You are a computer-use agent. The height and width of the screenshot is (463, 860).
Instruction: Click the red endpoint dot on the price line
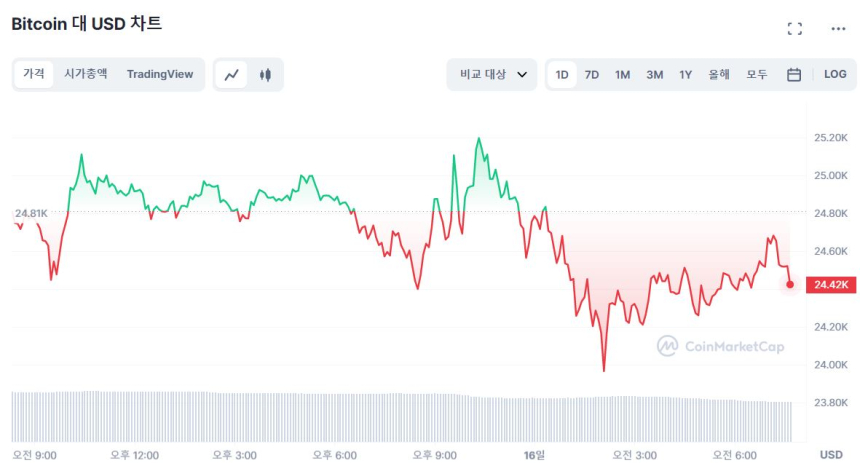(x=790, y=285)
